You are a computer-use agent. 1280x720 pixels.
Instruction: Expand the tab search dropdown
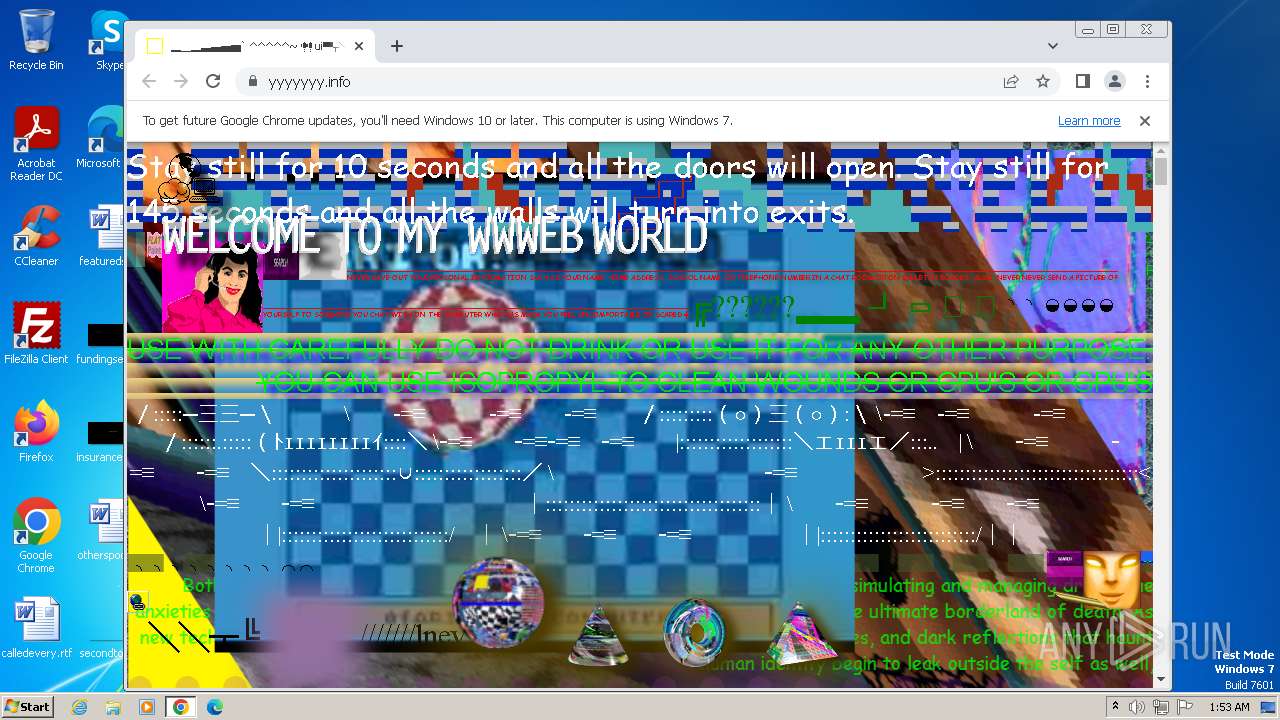(1053, 46)
